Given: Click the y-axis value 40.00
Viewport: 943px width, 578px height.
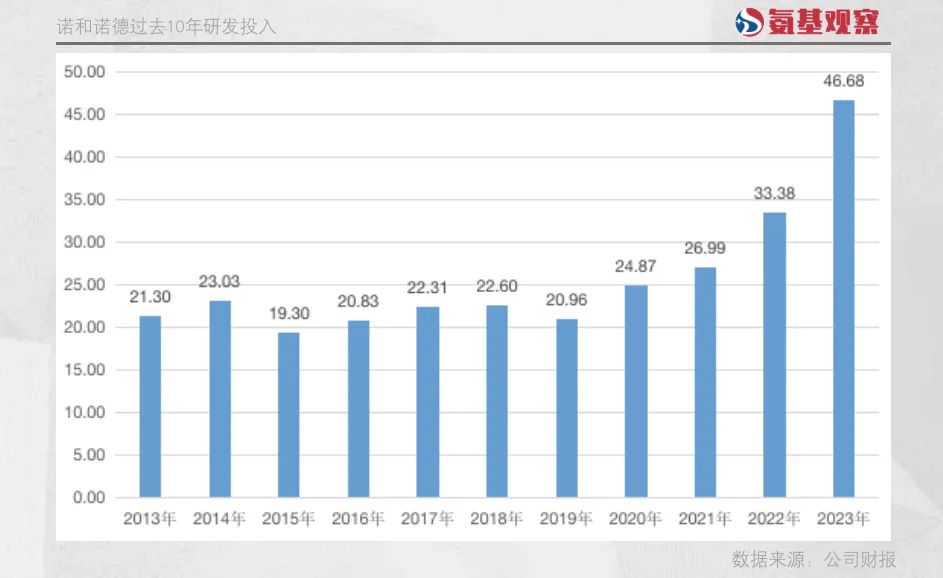Looking at the screenshot, I should click(85, 157).
